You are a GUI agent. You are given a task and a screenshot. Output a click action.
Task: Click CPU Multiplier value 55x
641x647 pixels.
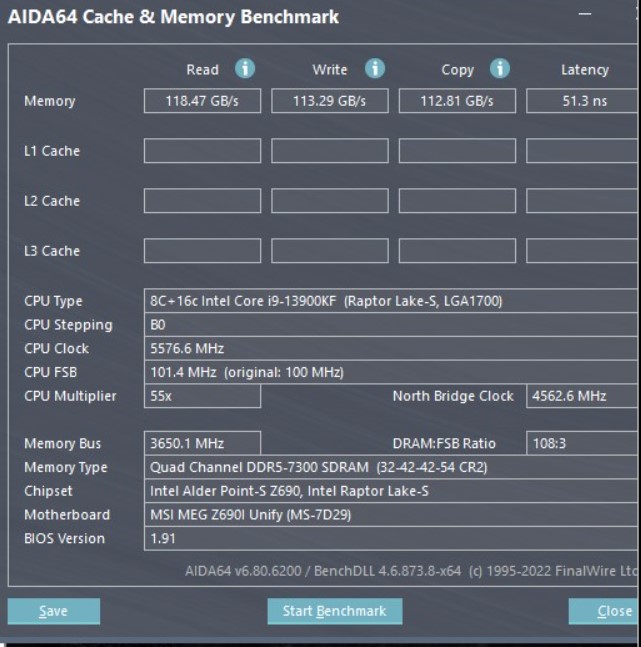click(x=202, y=396)
